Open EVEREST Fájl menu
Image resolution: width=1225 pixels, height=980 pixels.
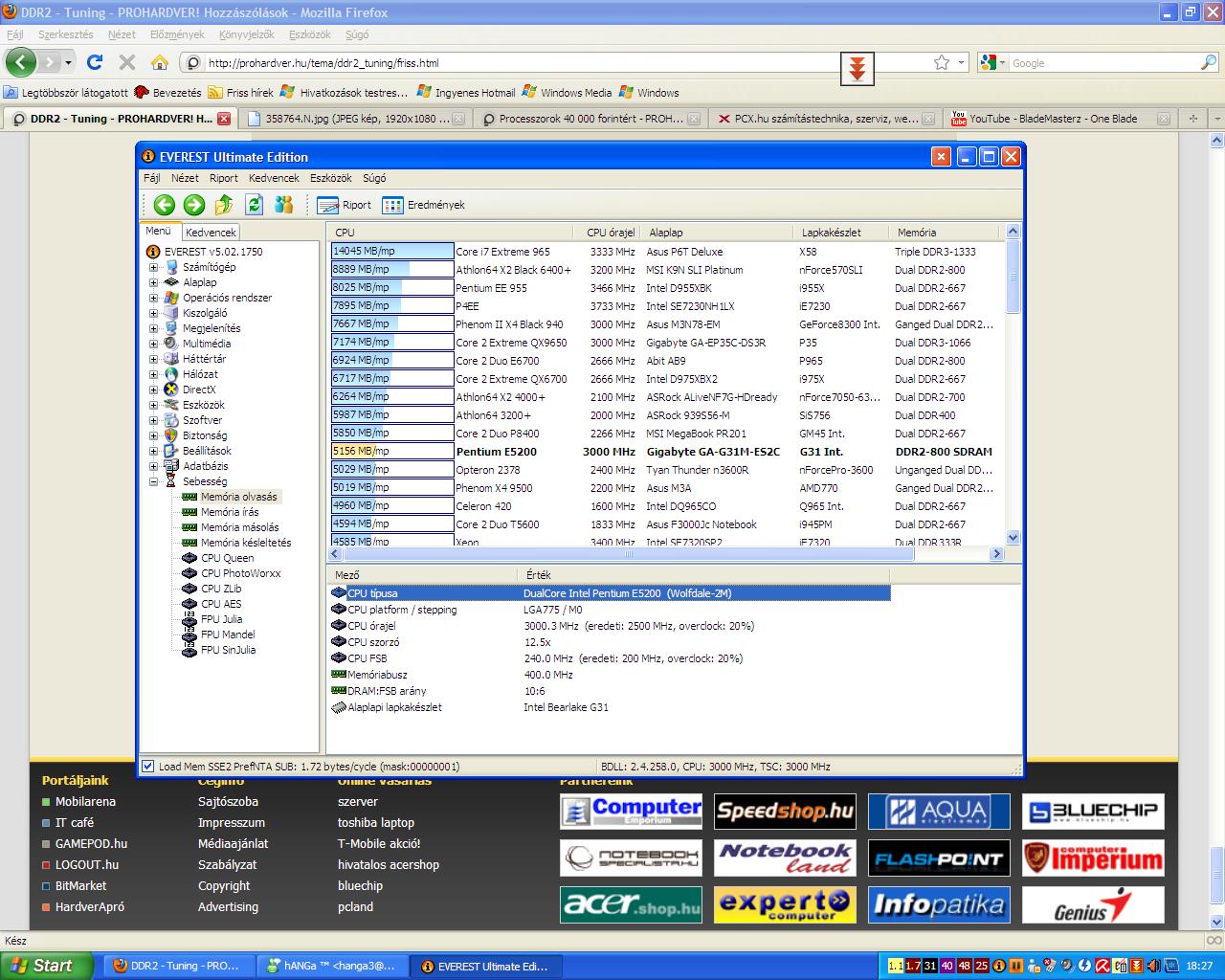(x=152, y=178)
